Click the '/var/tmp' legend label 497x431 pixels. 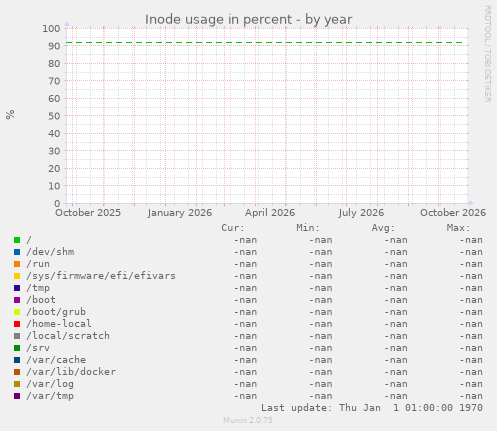(50, 396)
